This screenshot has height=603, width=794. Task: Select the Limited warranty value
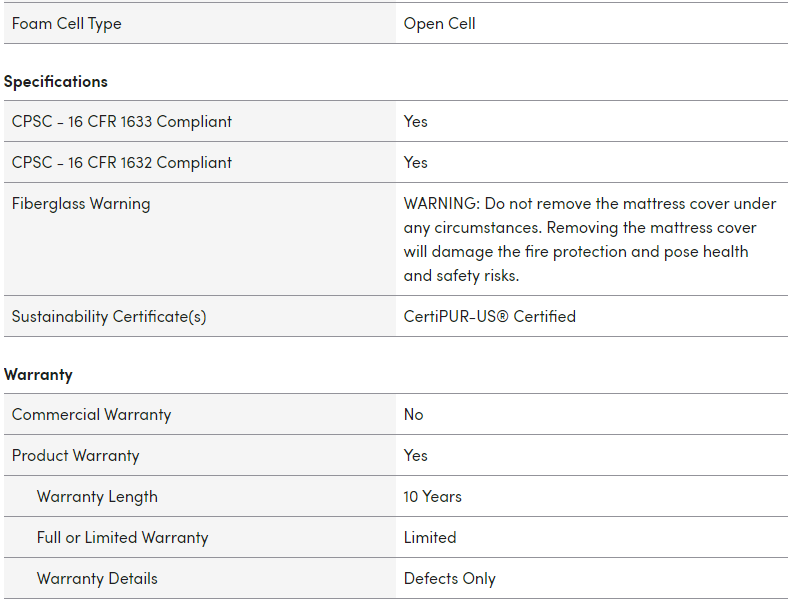[430, 537]
